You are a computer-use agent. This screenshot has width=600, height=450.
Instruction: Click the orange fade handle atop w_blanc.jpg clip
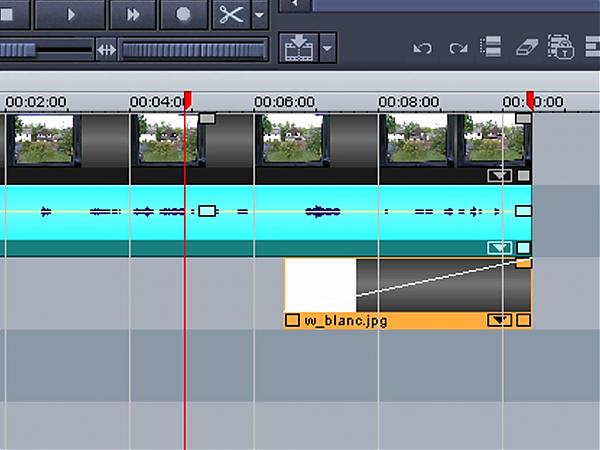click(x=523, y=263)
